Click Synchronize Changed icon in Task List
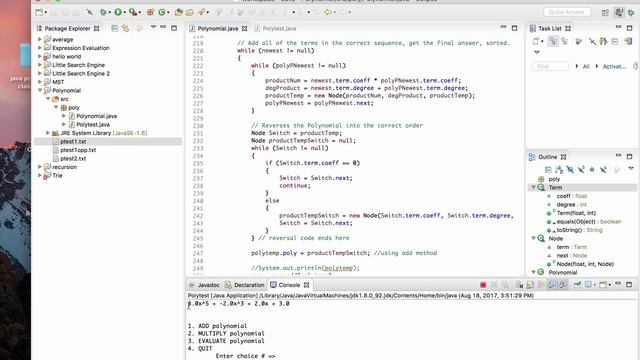This screenshot has height=360, width=640. [x=628, y=41]
